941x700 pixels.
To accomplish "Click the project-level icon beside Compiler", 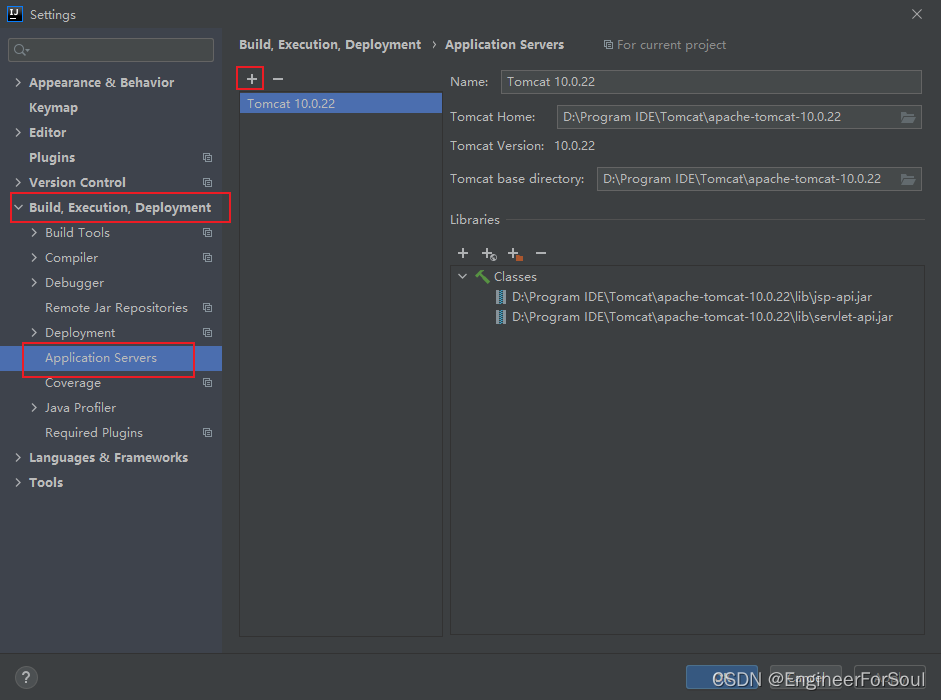I will pyautogui.click(x=208, y=258).
